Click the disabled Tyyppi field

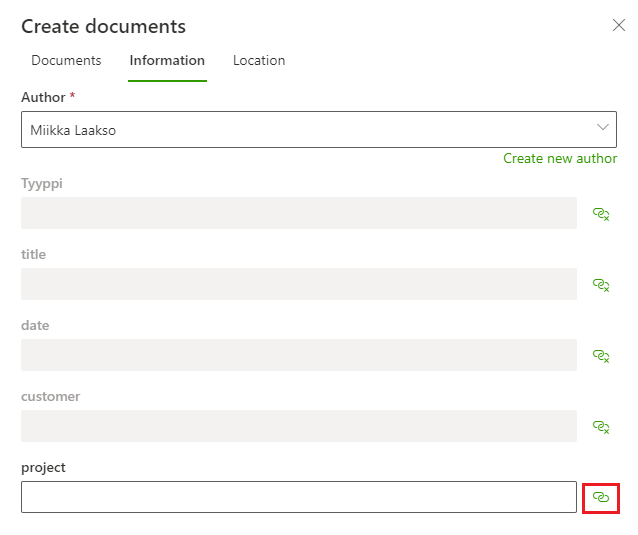click(298, 213)
